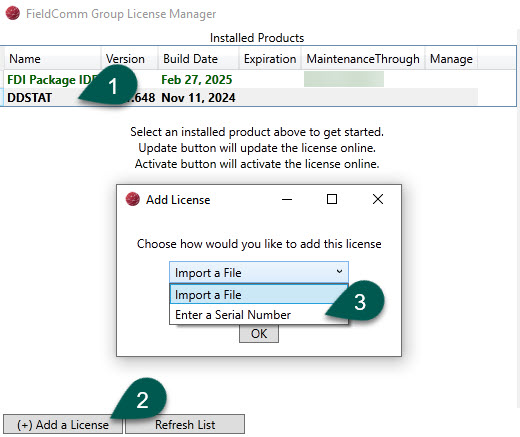Click the Feb 27, 2025 build date cell
Screen dimensions: 520x437
click(x=197, y=80)
